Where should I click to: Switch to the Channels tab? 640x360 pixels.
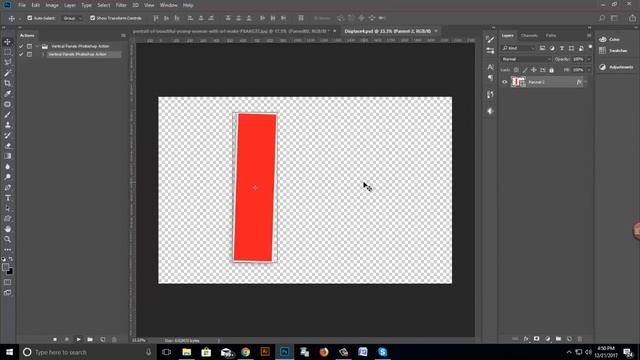529,36
